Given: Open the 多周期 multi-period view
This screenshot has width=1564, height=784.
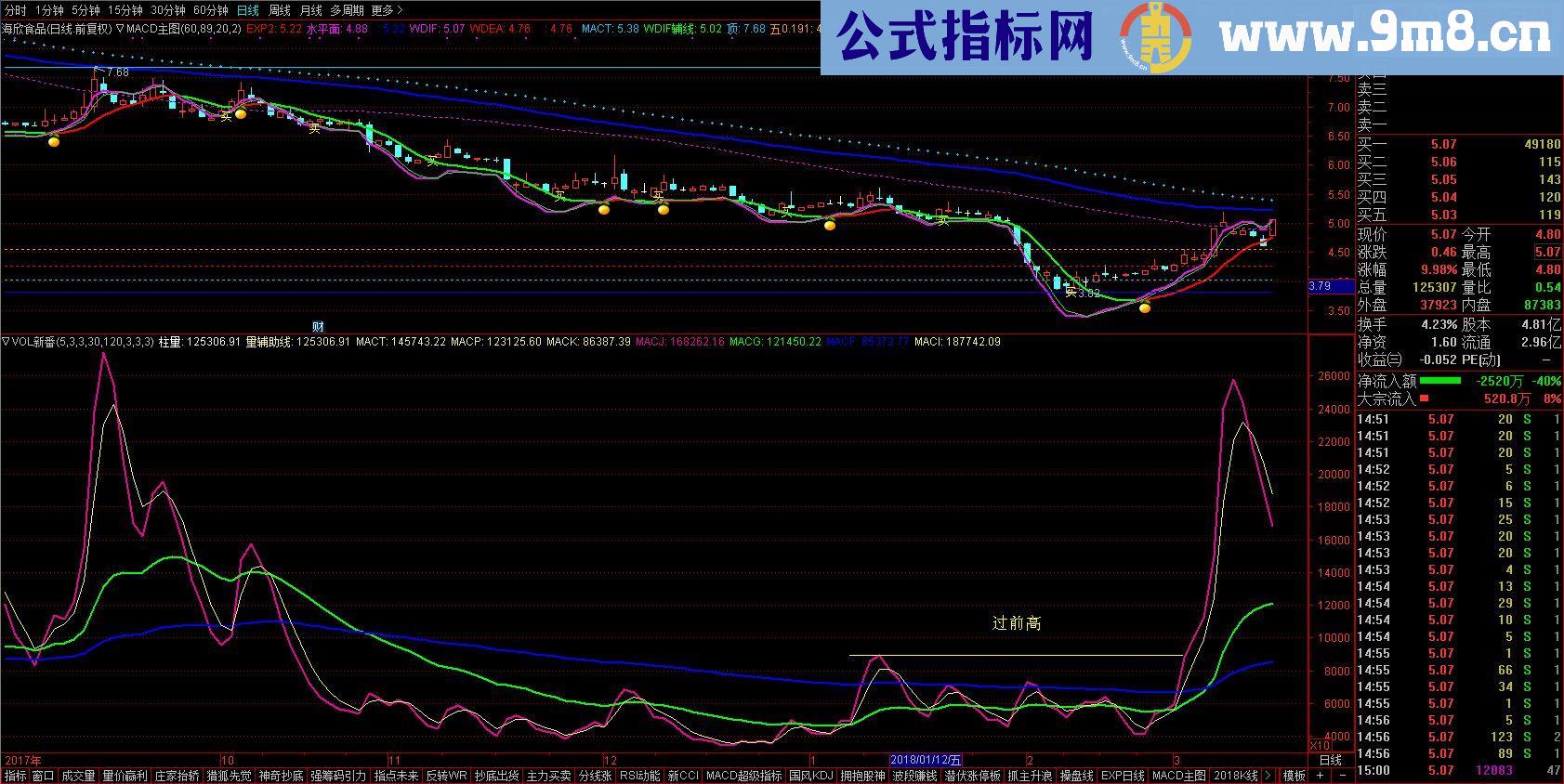Looking at the screenshot, I should tap(347, 10).
